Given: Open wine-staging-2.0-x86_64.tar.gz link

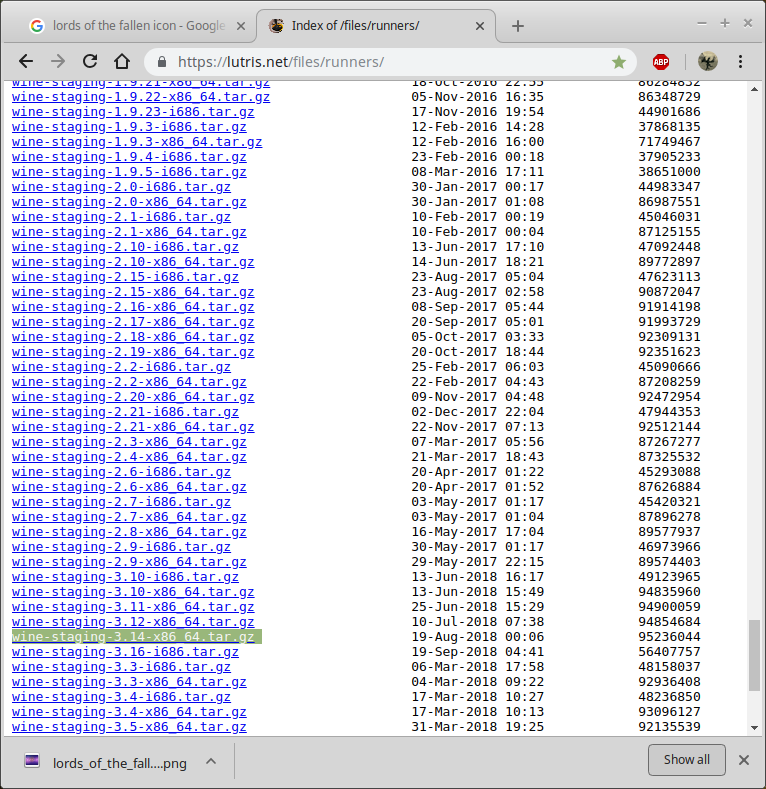Looking at the screenshot, I should (x=129, y=202).
